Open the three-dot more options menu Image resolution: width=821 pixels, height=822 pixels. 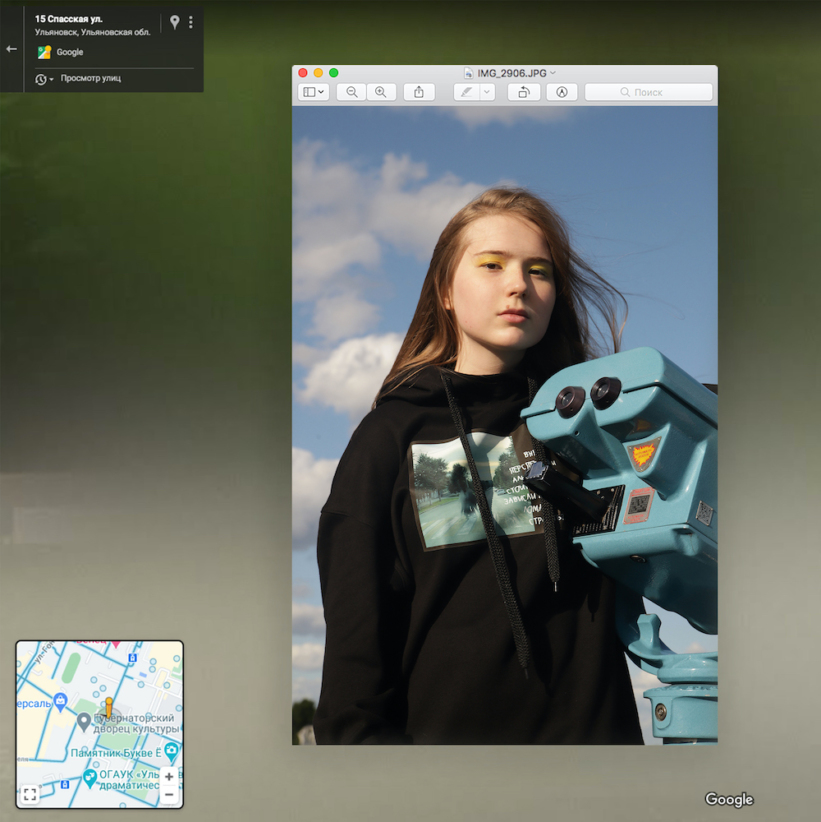pos(191,22)
